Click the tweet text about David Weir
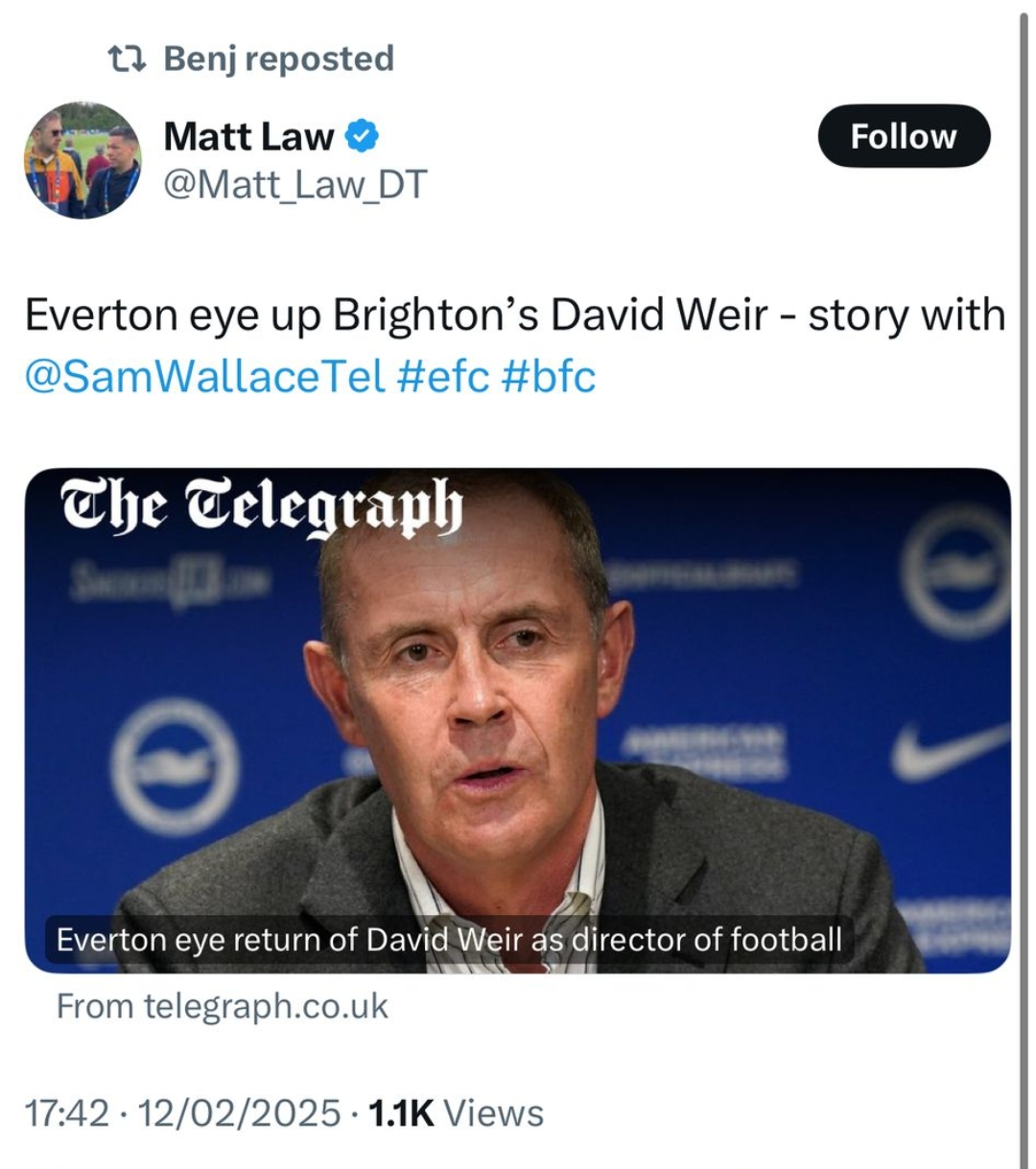 pos(514,316)
